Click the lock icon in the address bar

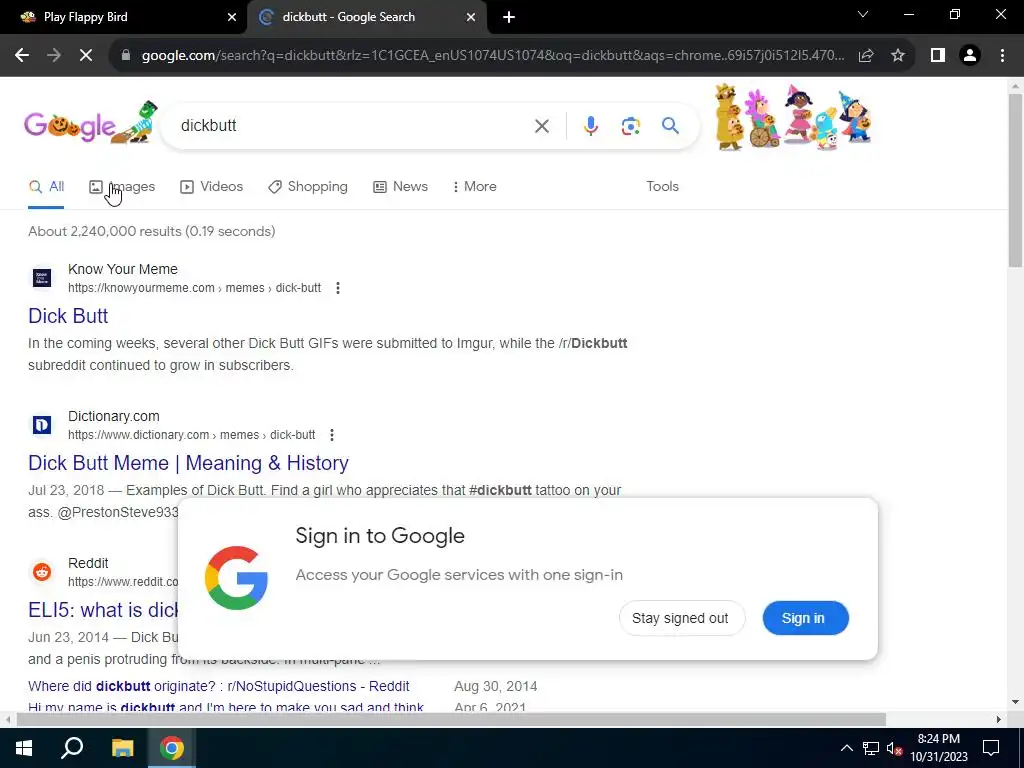tap(126, 56)
